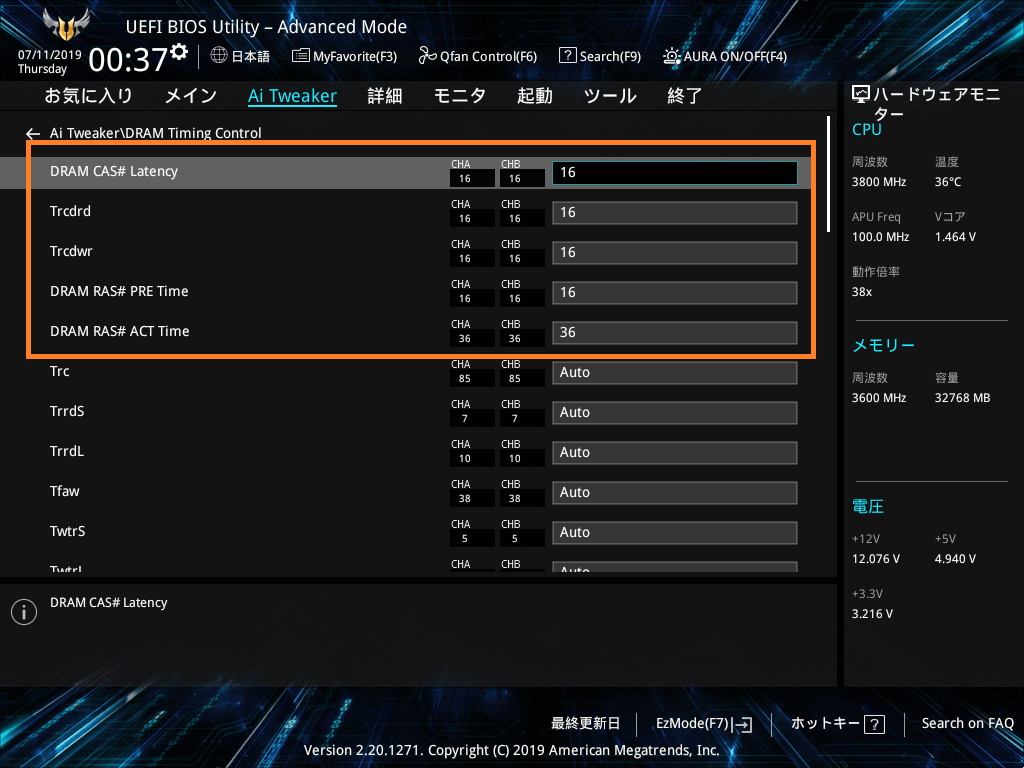Click the EzMode exit arrow icon

coord(743,724)
